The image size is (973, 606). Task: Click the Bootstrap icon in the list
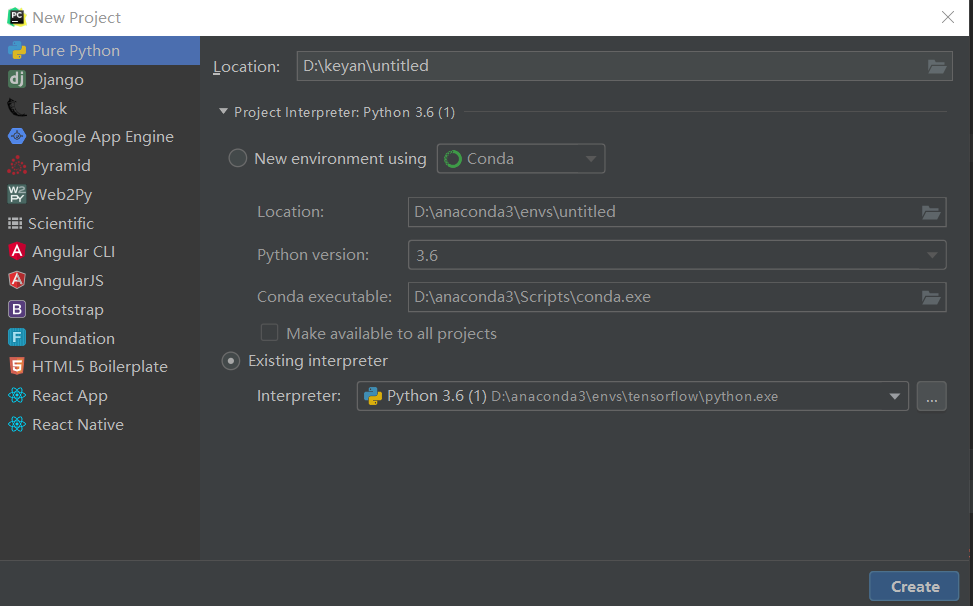tap(16, 310)
